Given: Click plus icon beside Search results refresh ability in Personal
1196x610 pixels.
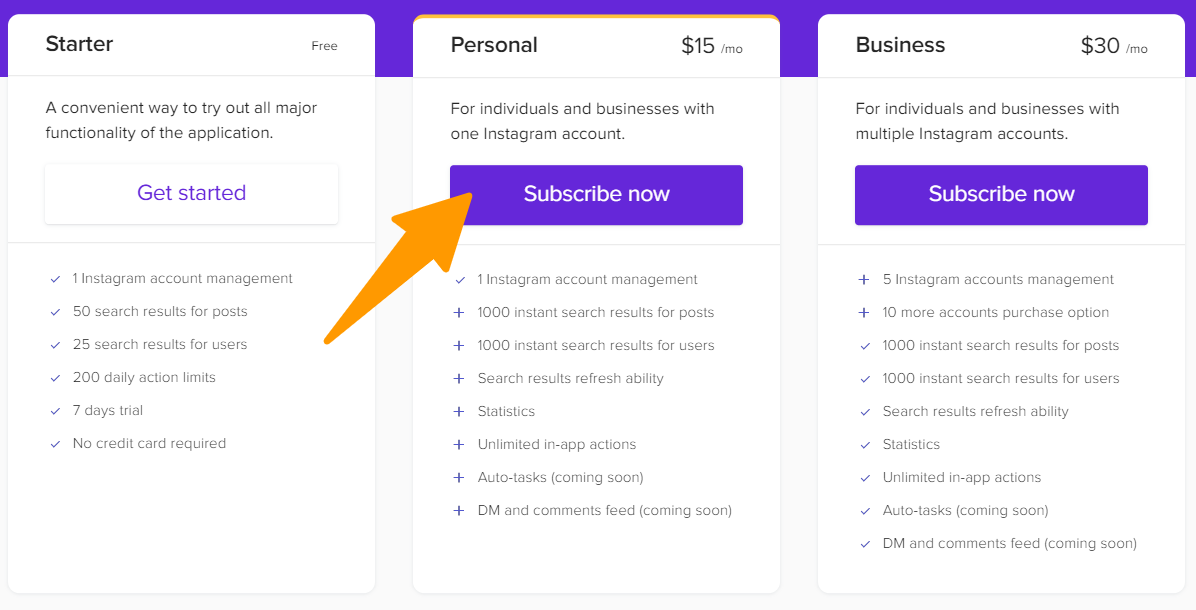Looking at the screenshot, I should point(459,378).
